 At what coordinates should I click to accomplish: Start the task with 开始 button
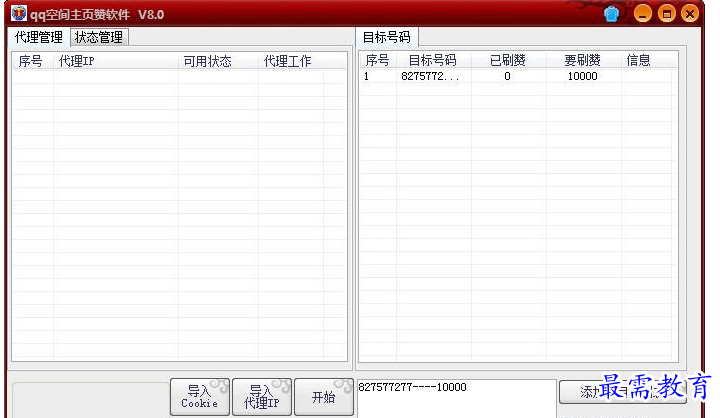(324, 397)
